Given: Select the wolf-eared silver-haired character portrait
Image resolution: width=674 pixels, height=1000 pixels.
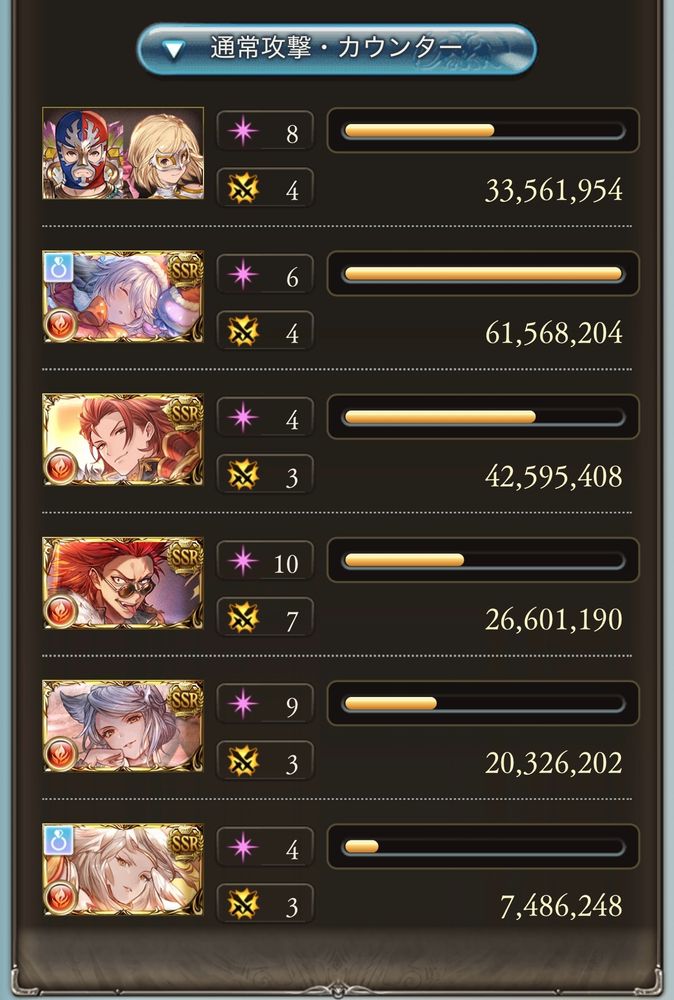Looking at the screenshot, I should point(123,726).
